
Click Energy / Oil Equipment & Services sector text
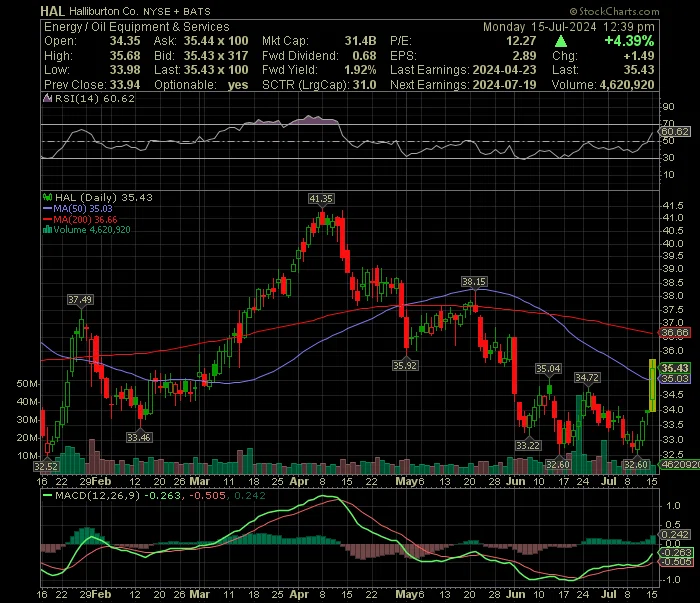(x=137, y=27)
